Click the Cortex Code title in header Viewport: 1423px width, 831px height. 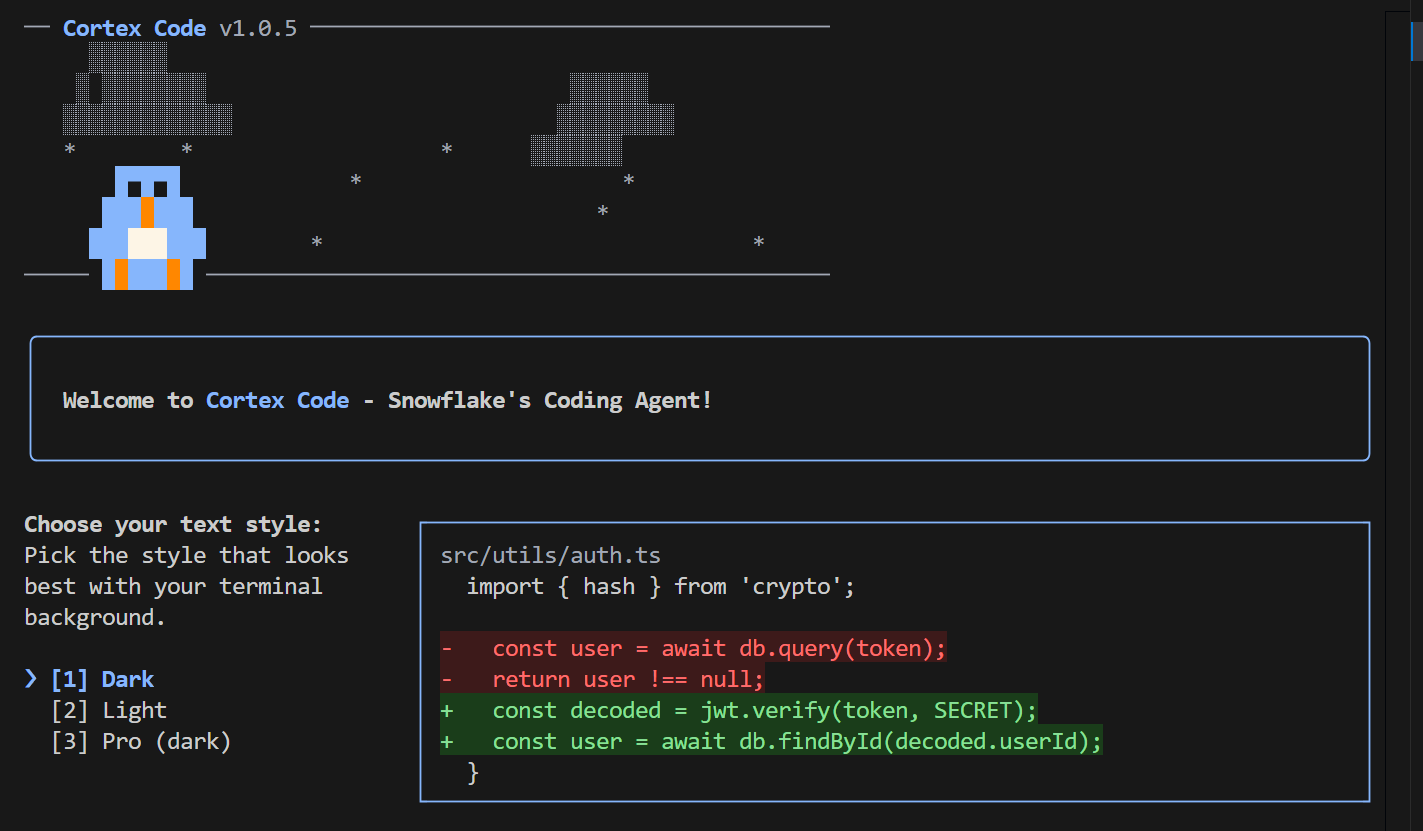pyautogui.click(x=134, y=28)
